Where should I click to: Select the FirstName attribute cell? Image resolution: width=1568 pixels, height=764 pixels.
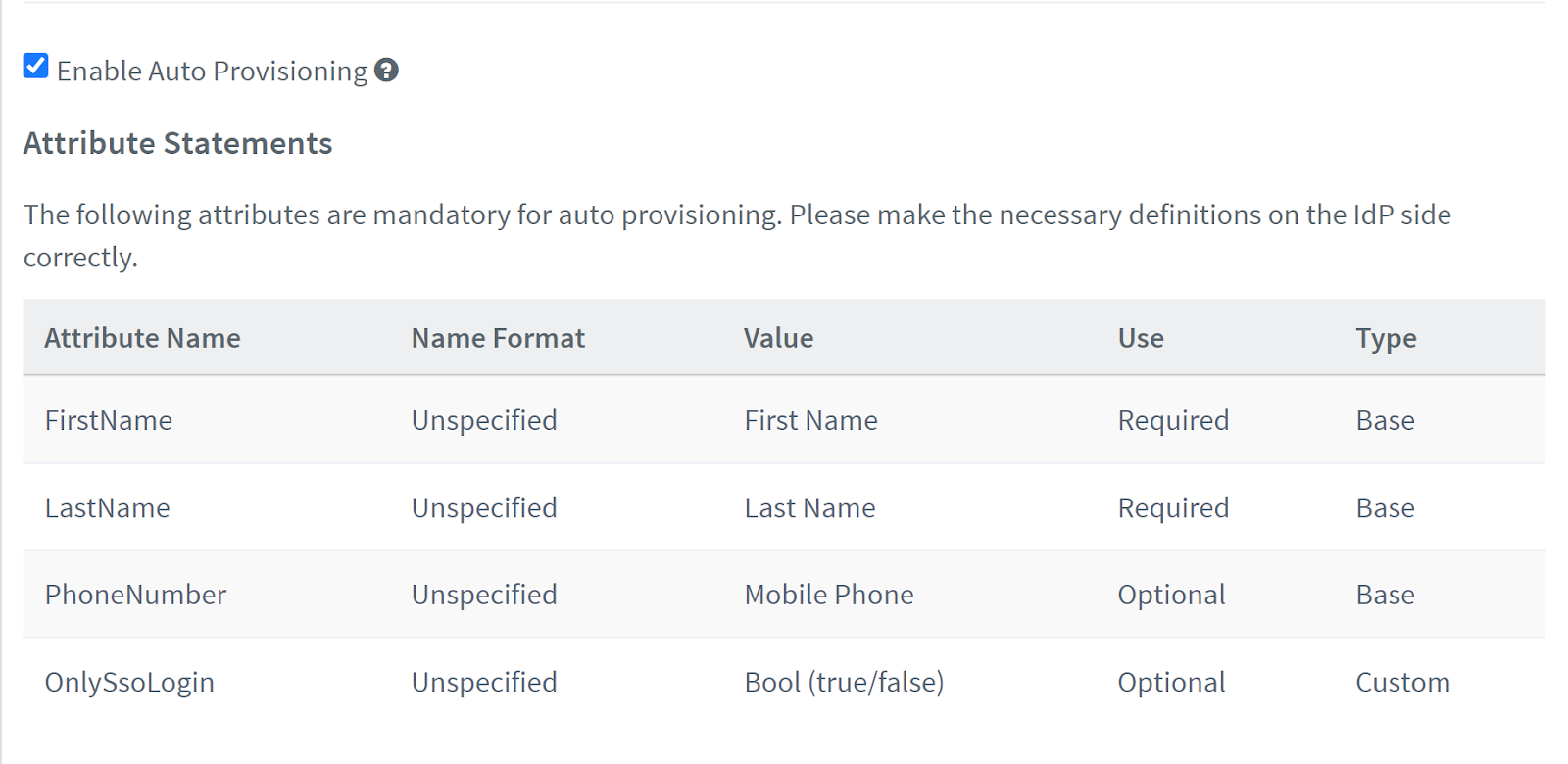tap(109, 420)
